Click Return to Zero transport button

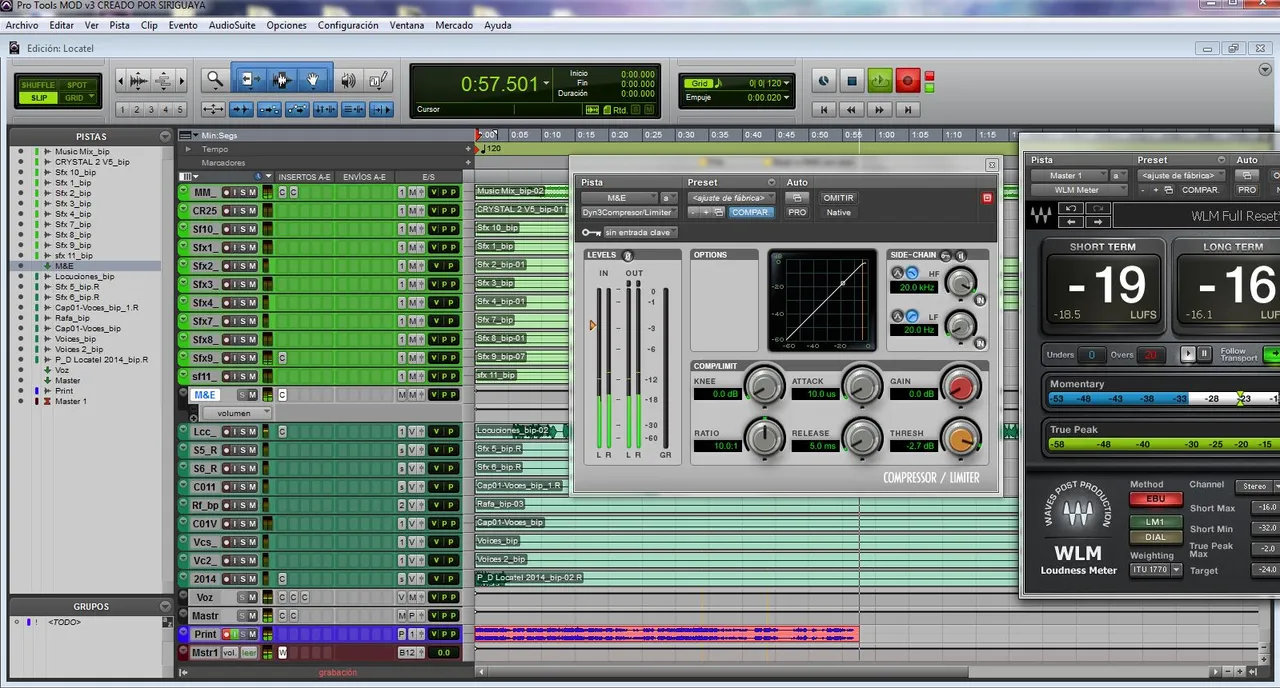click(x=823, y=109)
